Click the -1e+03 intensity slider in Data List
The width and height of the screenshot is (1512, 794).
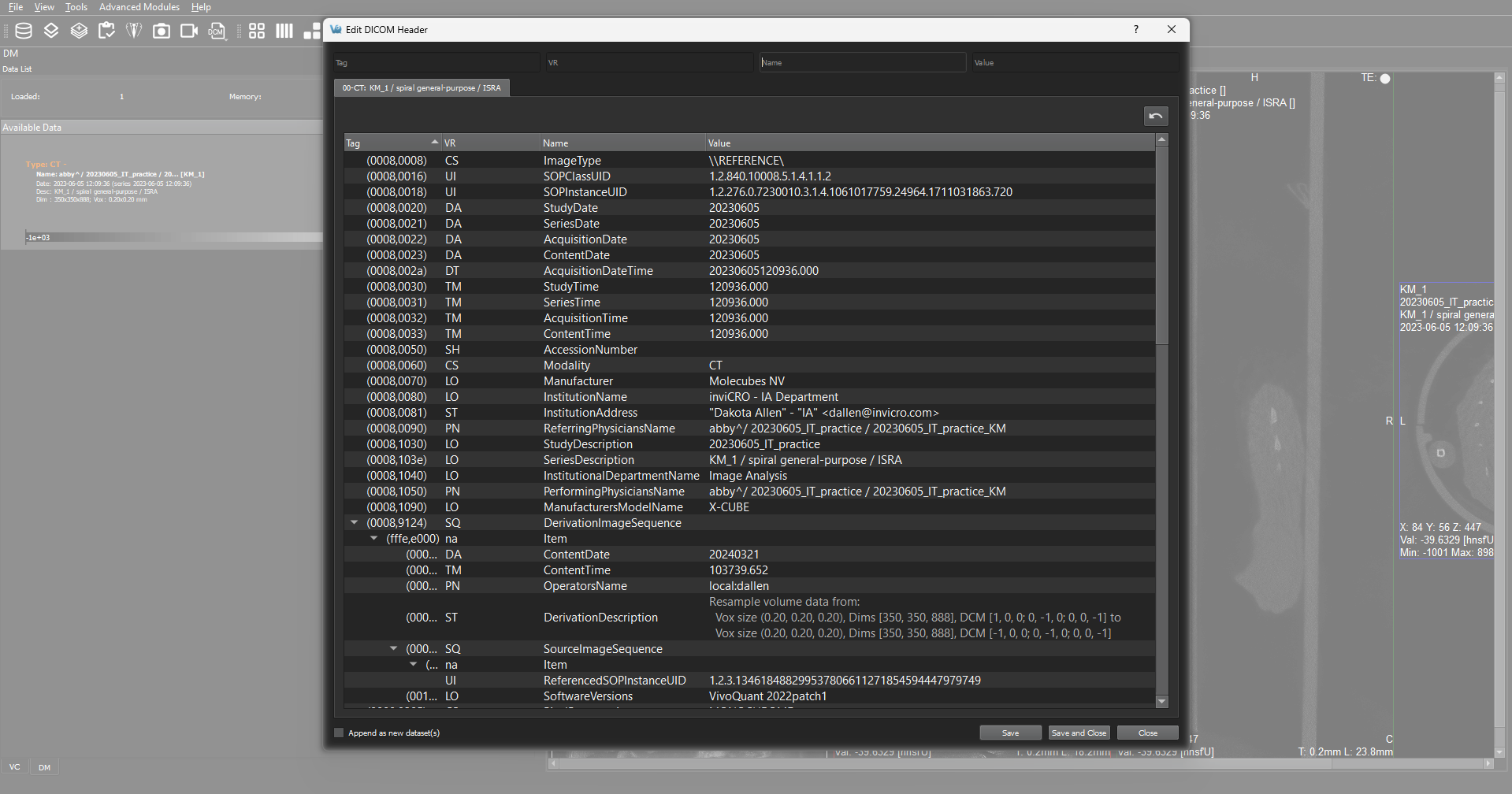173,237
